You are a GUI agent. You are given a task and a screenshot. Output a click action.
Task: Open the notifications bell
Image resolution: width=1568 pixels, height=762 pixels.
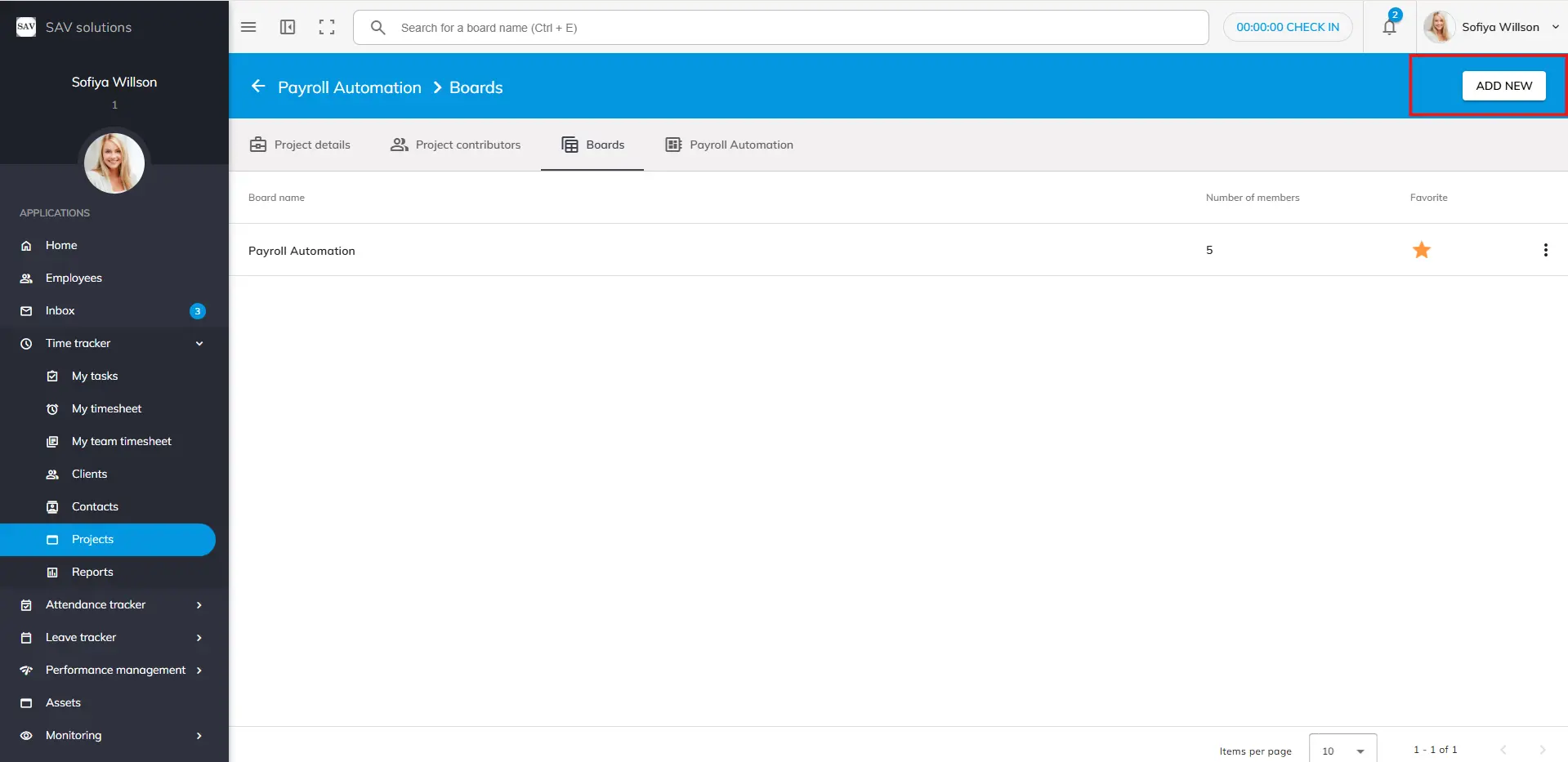[1389, 27]
